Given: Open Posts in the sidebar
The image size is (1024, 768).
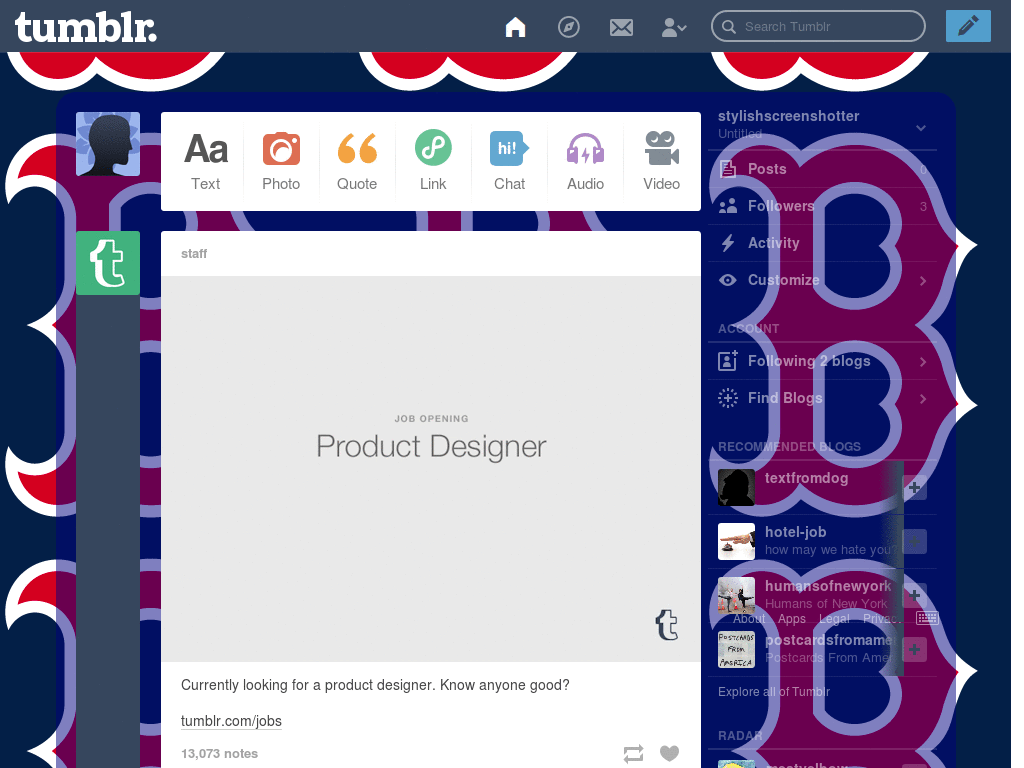Looking at the screenshot, I should (x=822, y=169).
